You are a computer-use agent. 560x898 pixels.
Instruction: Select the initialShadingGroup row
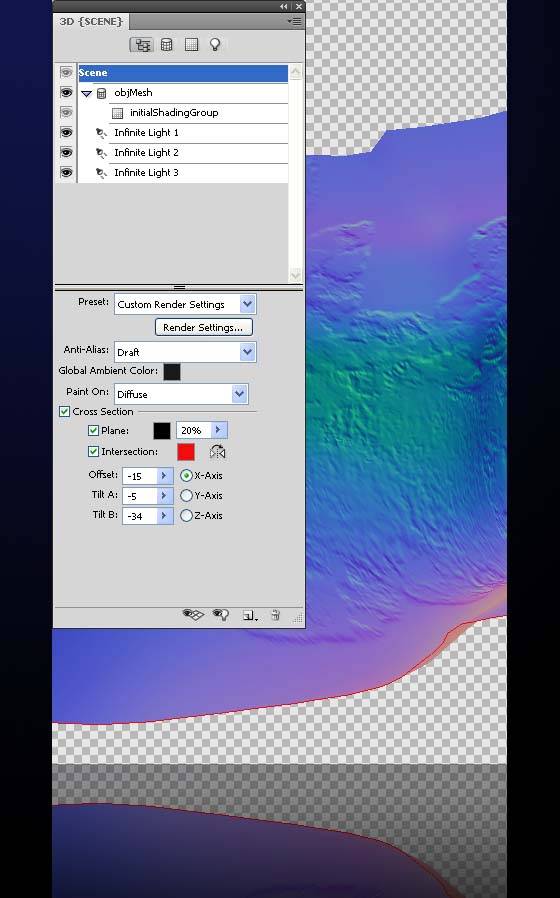tap(183, 113)
